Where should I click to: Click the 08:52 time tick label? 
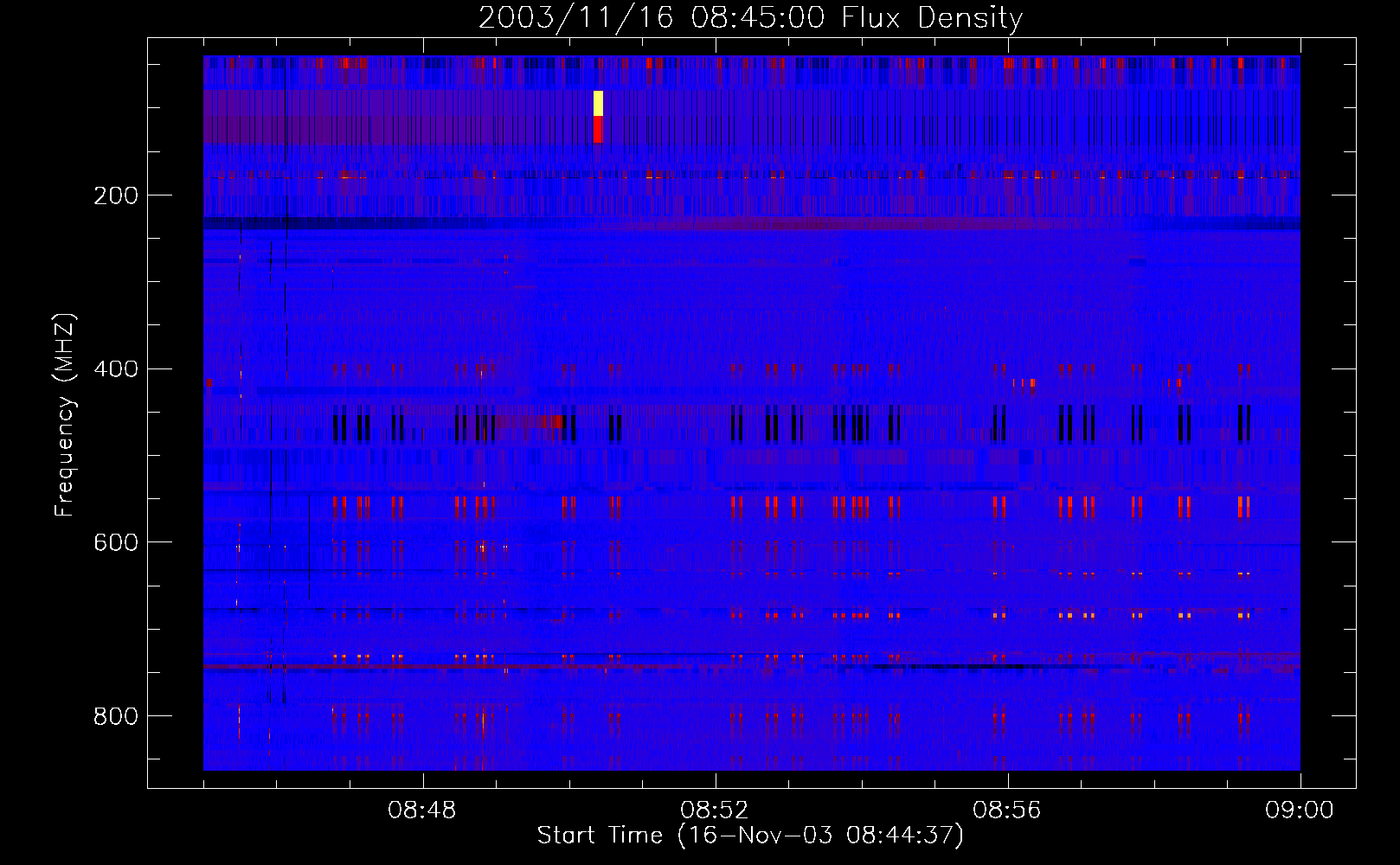coord(715,811)
